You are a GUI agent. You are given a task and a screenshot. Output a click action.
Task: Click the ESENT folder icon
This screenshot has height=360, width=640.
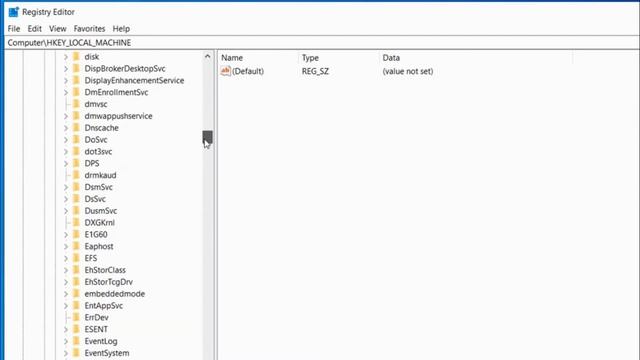tap(76, 329)
